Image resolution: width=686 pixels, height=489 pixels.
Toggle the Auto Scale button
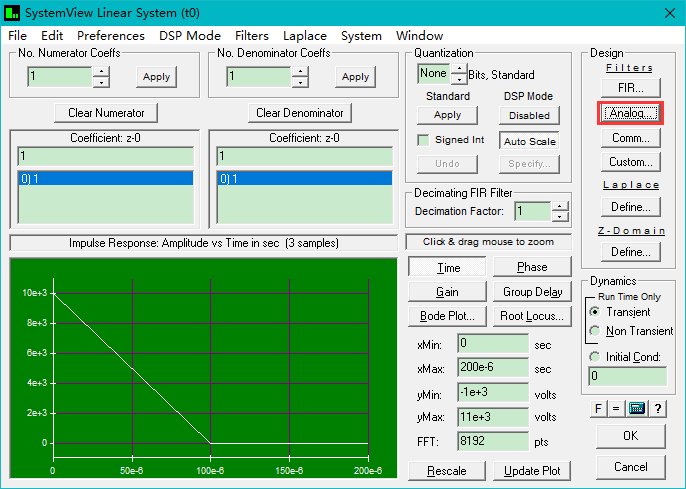(529, 141)
